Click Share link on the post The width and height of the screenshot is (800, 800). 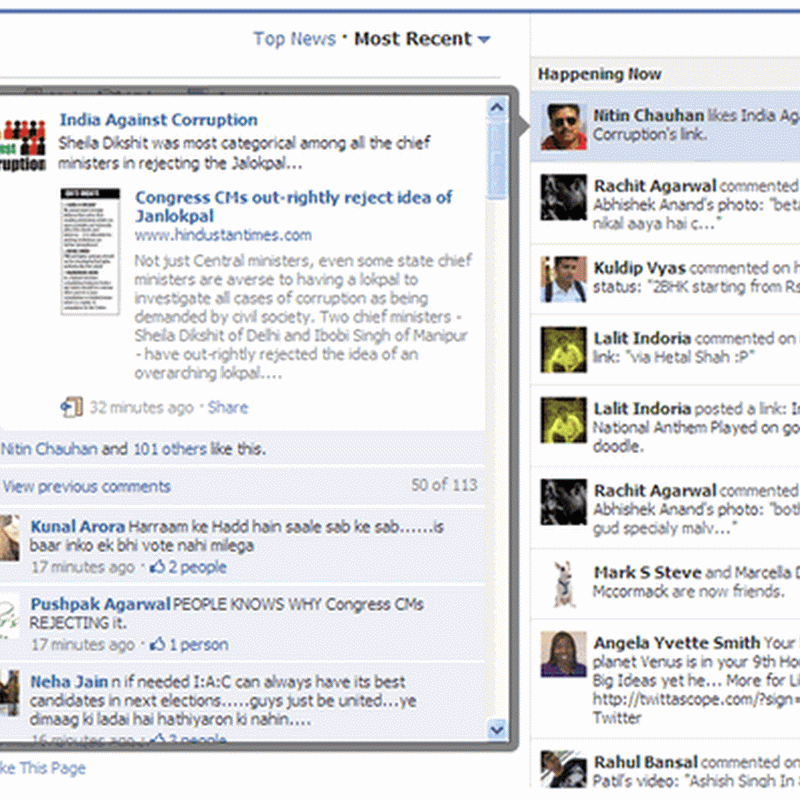click(x=228, y=407)
